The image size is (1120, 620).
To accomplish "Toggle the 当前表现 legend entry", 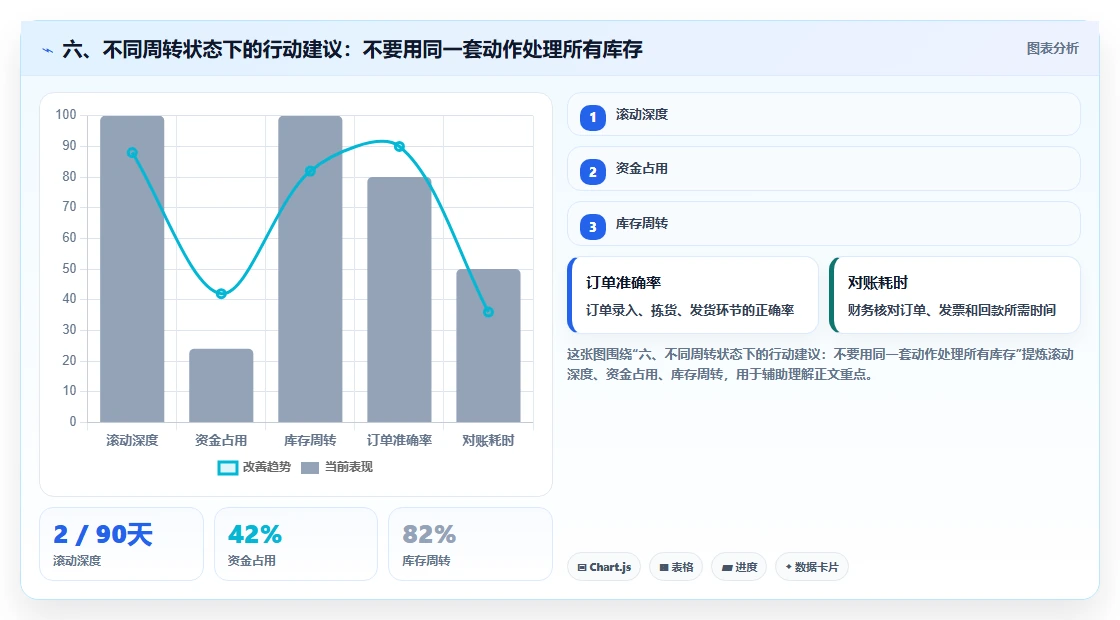I will (337, 467).
